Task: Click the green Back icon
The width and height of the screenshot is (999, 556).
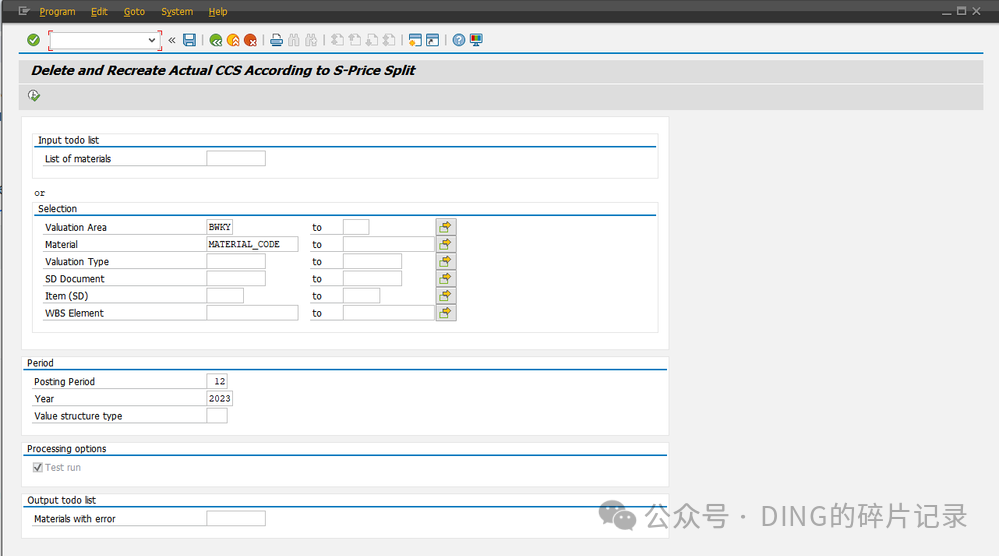Action: coord(216,40)
